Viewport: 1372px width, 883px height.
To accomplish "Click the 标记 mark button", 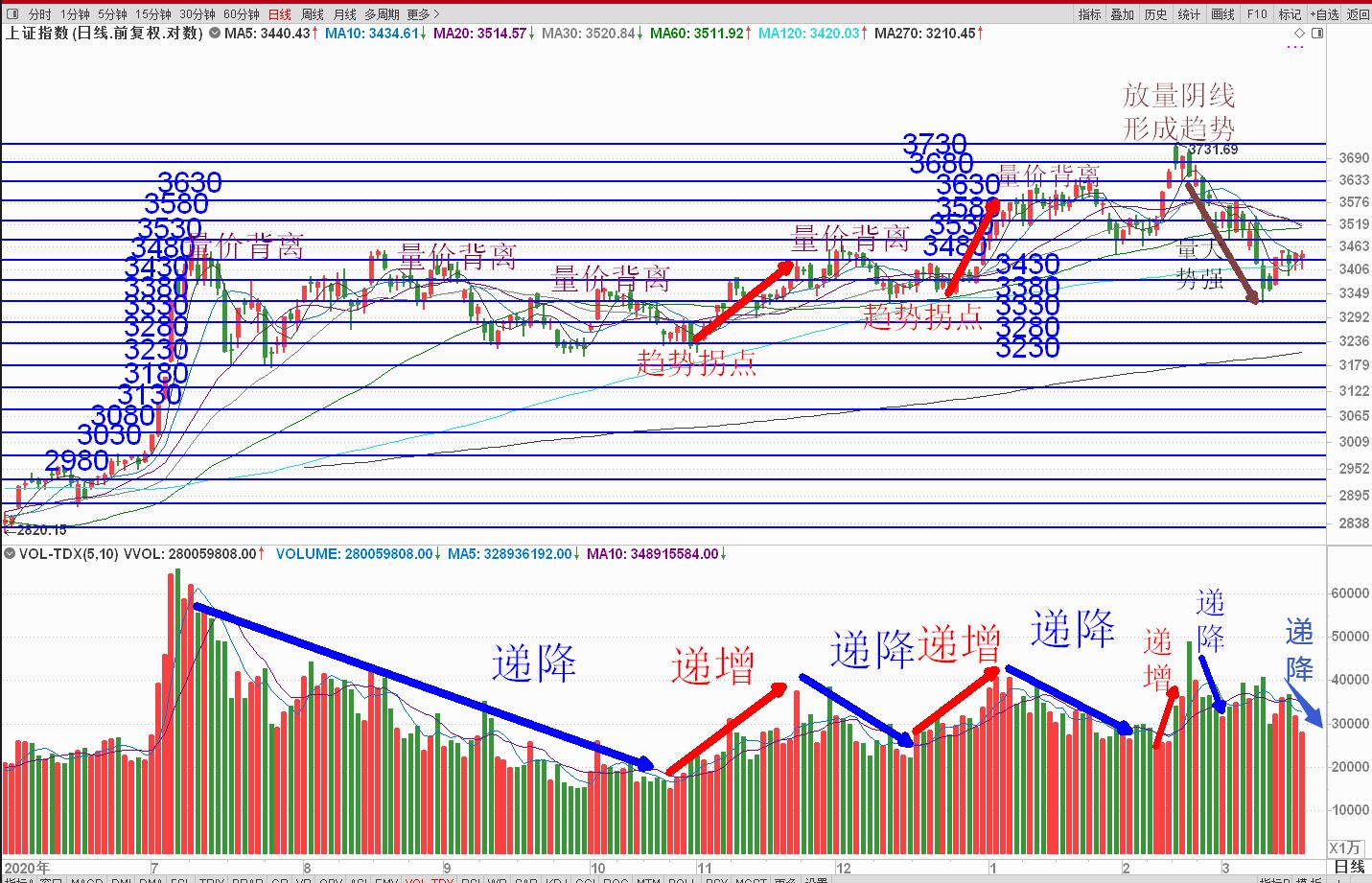I will [x=1291, y=14].
